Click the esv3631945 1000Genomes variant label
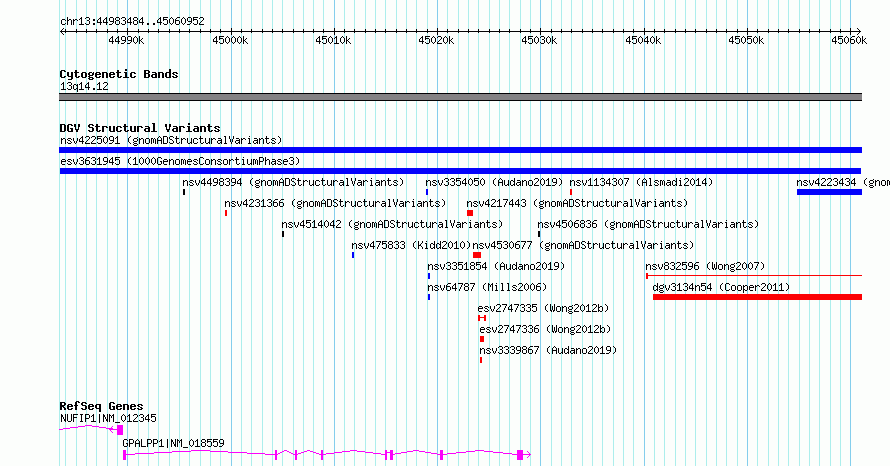Screen dimensions: 890x466 (x=180, y=161)
